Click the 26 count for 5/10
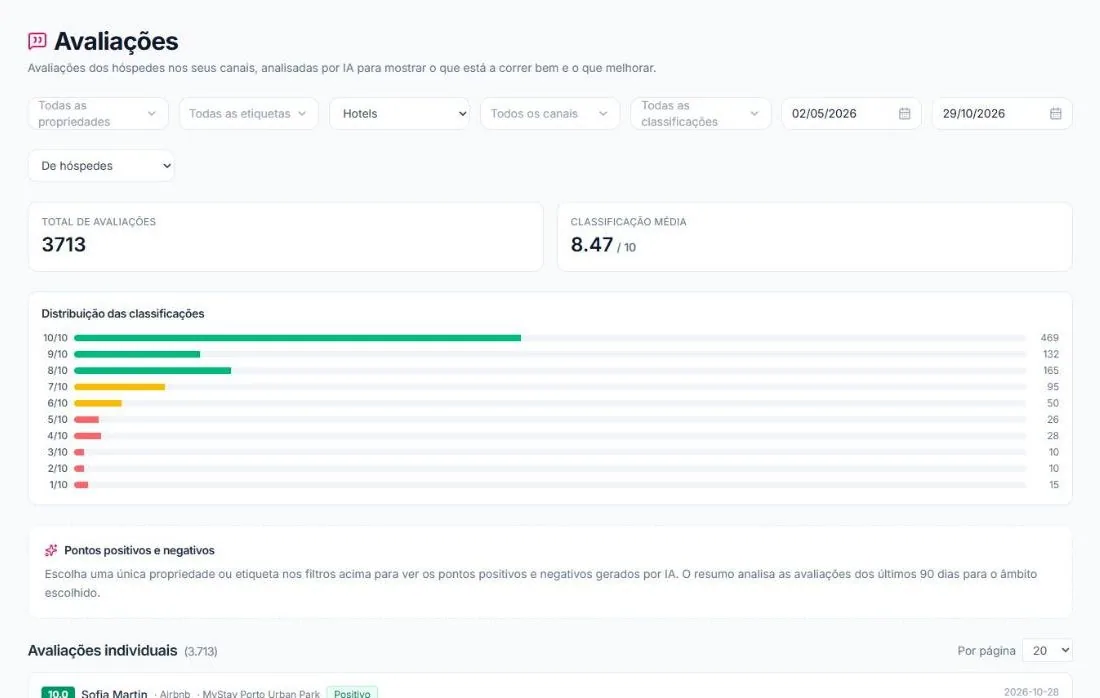This screenshot has width=1100, height=698. tap(1053, 420)
